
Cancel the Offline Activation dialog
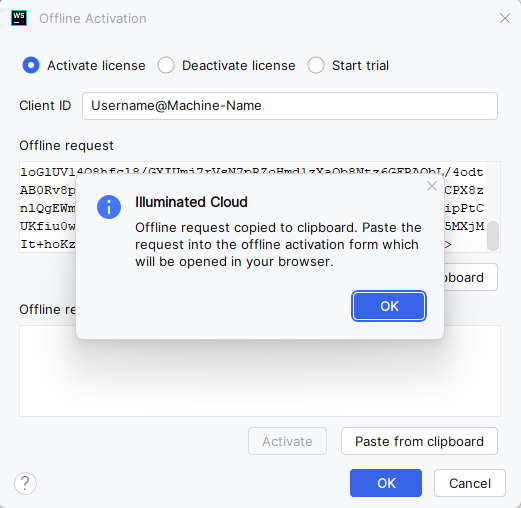470,483
